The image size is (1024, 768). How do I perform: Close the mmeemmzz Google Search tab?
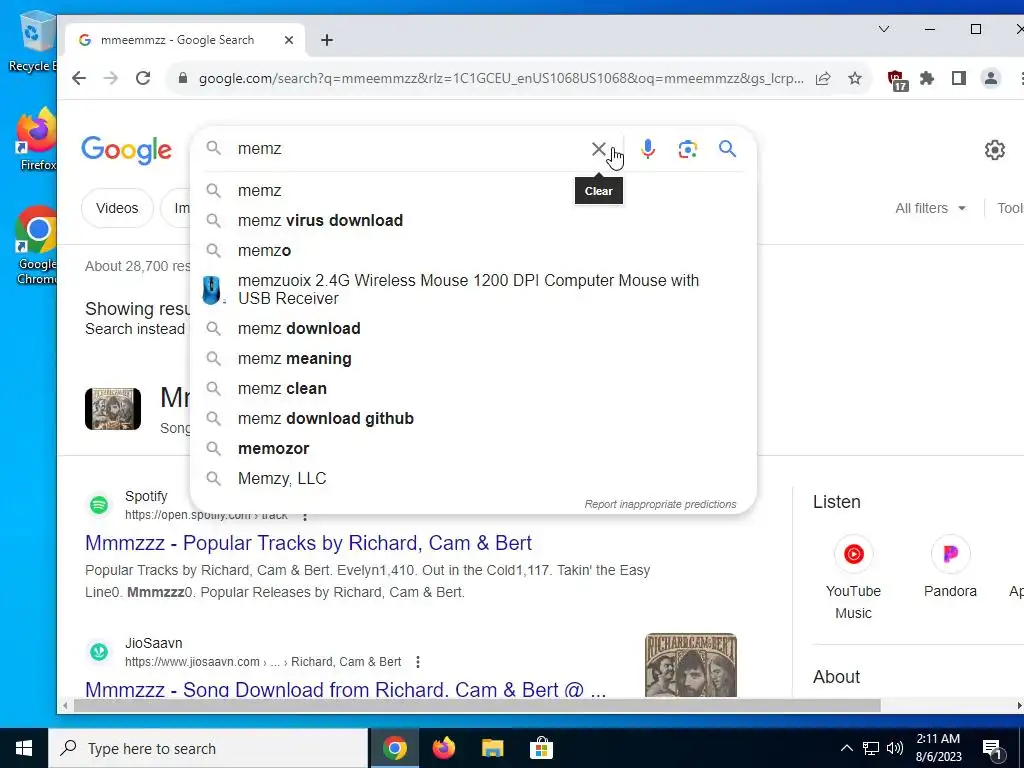[289, 40]
